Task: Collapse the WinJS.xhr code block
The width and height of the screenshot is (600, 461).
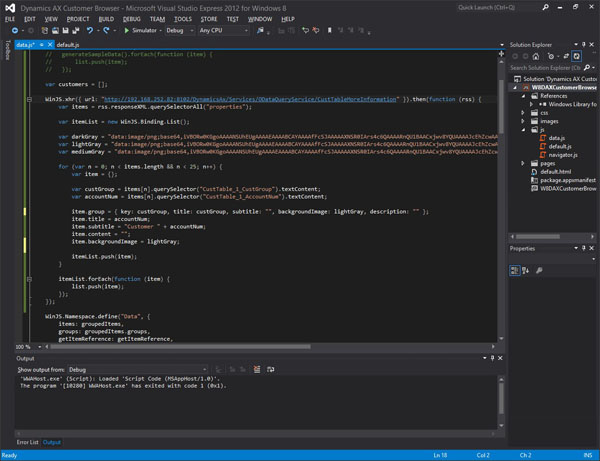Action: pos(29,99)
